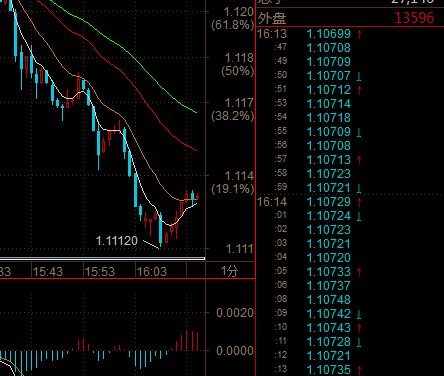Select tick price 1.10718

(329, 118)
